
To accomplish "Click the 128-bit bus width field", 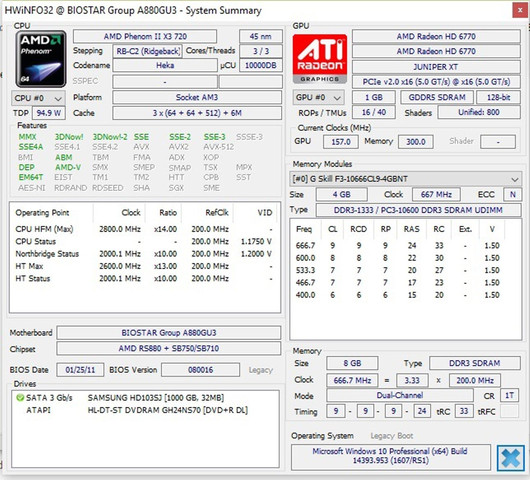I will (x=498, y=97).
